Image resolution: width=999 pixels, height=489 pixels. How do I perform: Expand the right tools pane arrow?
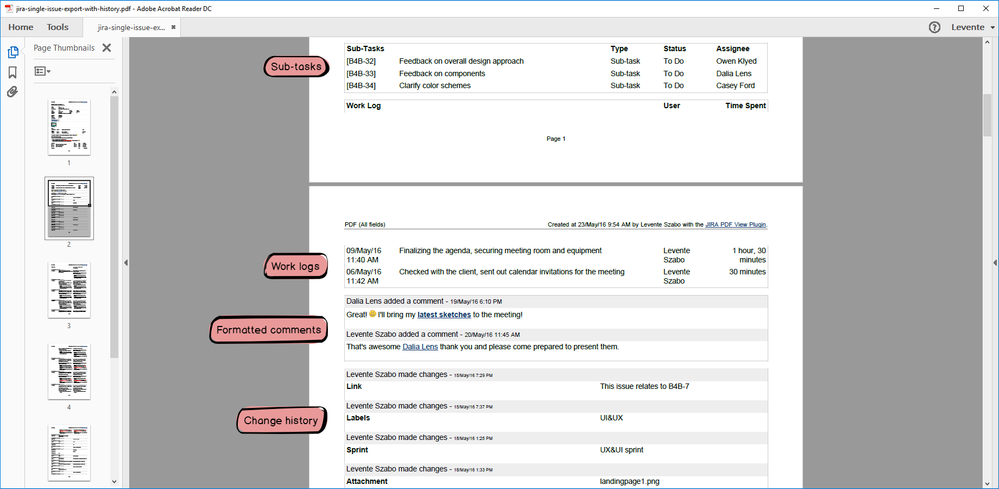coord(995,262)
